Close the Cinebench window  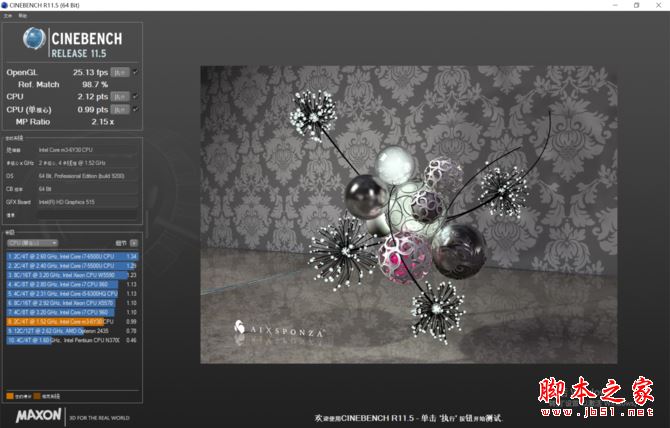pyautogui.click(x=658, y=5)
